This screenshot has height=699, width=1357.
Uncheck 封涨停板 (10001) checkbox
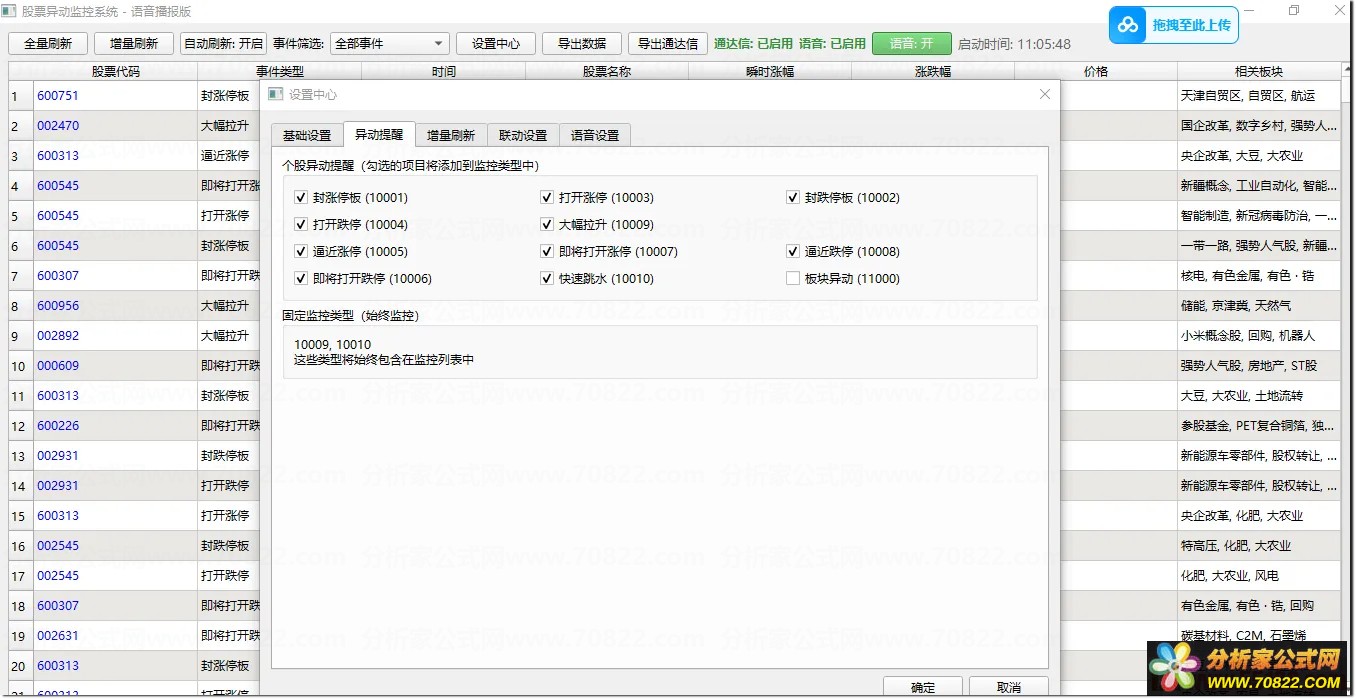point(301,198)
